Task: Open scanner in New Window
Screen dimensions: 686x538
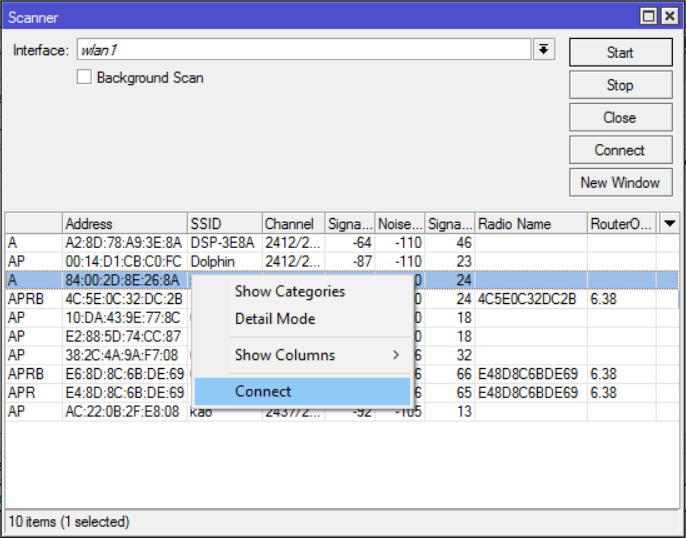Action: [619, 182]
